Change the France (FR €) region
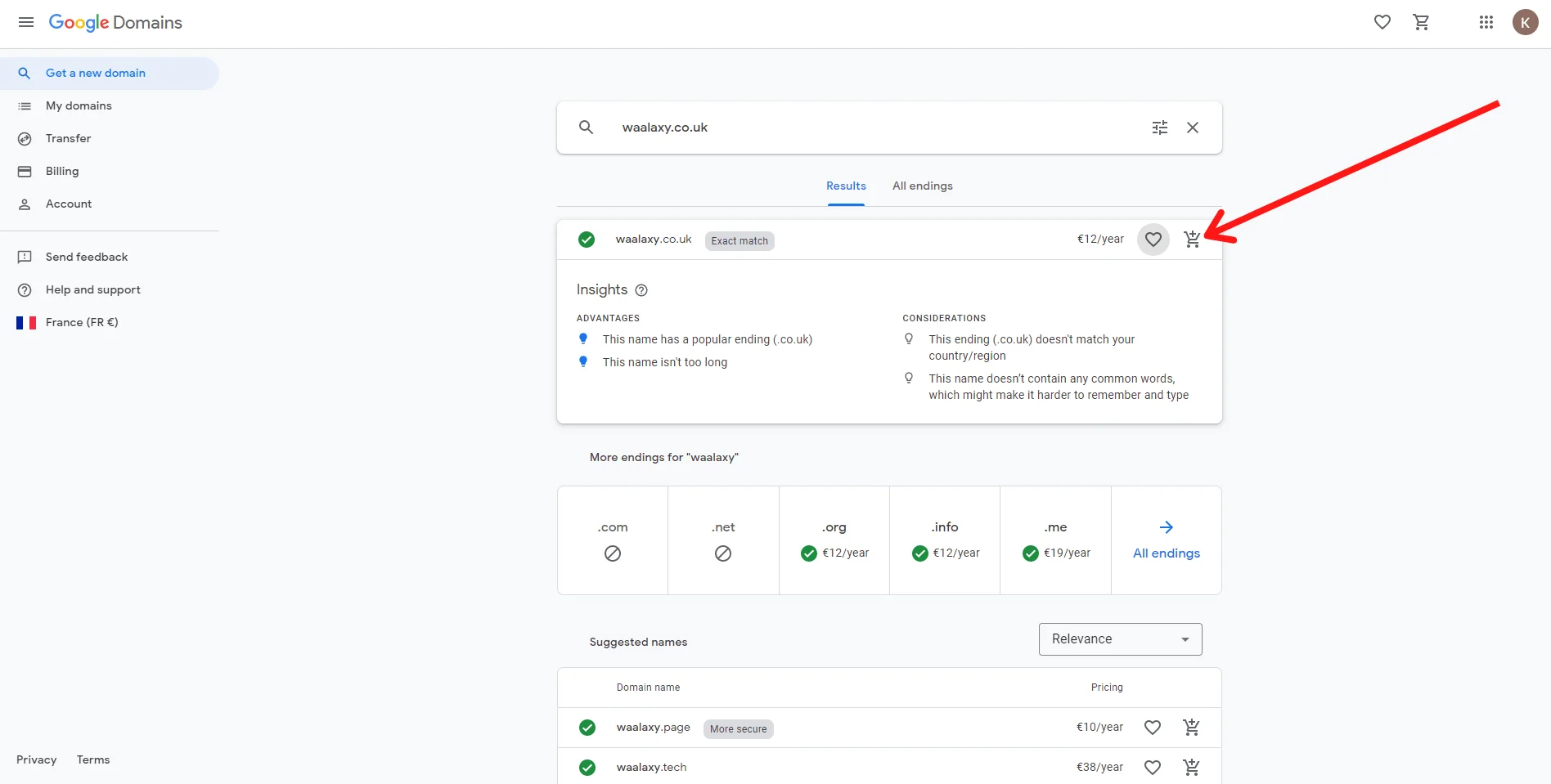The width and height of the screenshot is (1551, 784). [x=110, y=322]
